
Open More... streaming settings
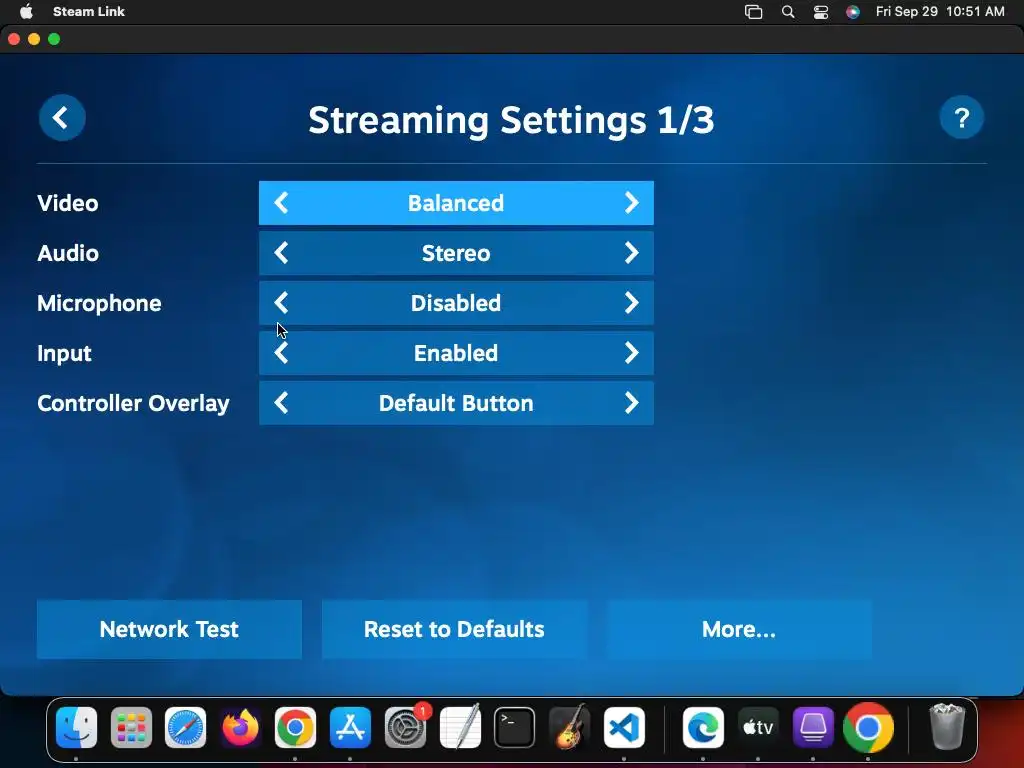pyautogui.click(x=739, y=629)
